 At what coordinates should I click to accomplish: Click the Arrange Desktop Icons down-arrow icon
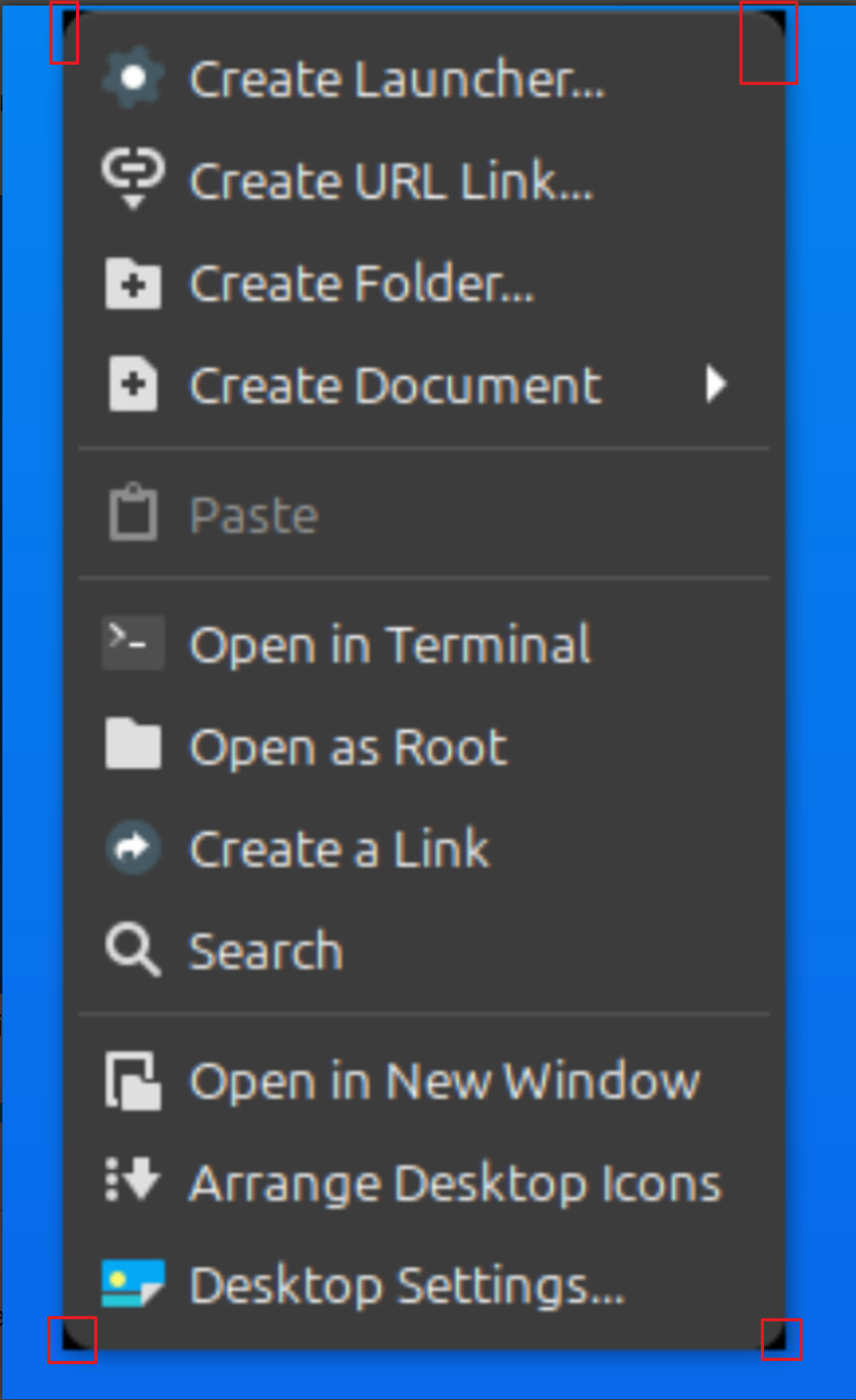pos(133,1180)
